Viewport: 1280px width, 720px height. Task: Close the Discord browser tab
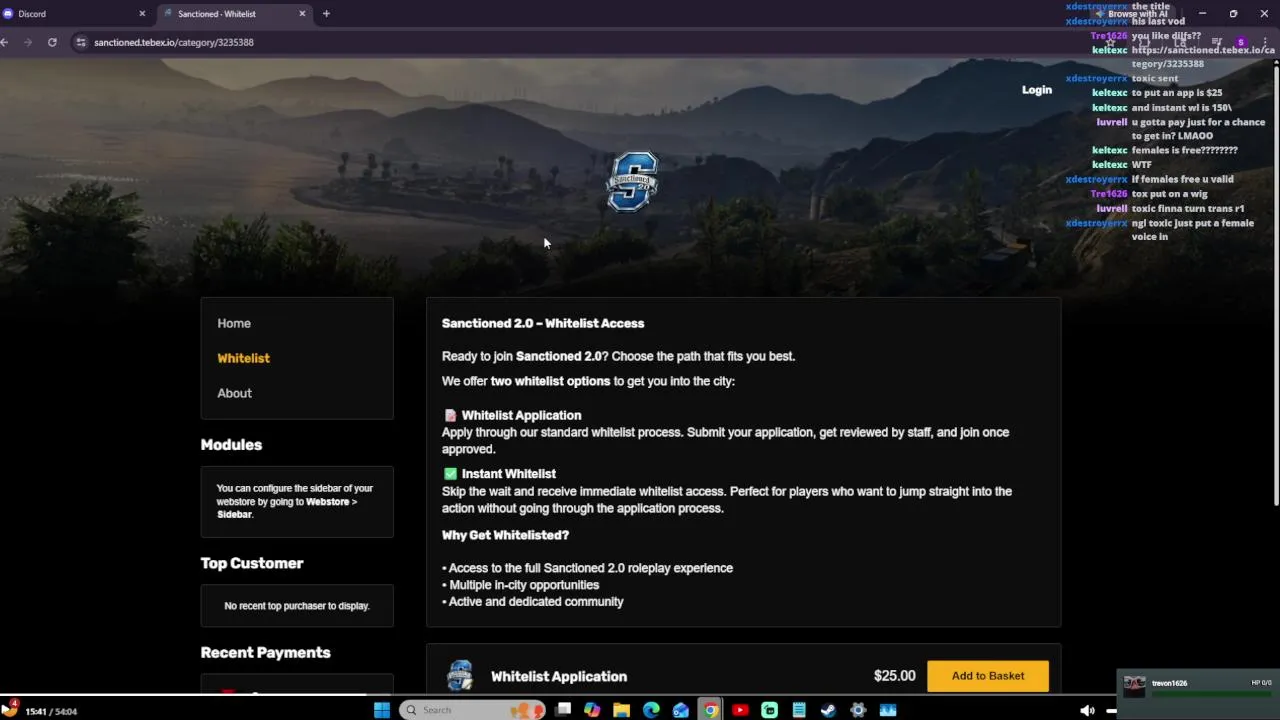142,14
